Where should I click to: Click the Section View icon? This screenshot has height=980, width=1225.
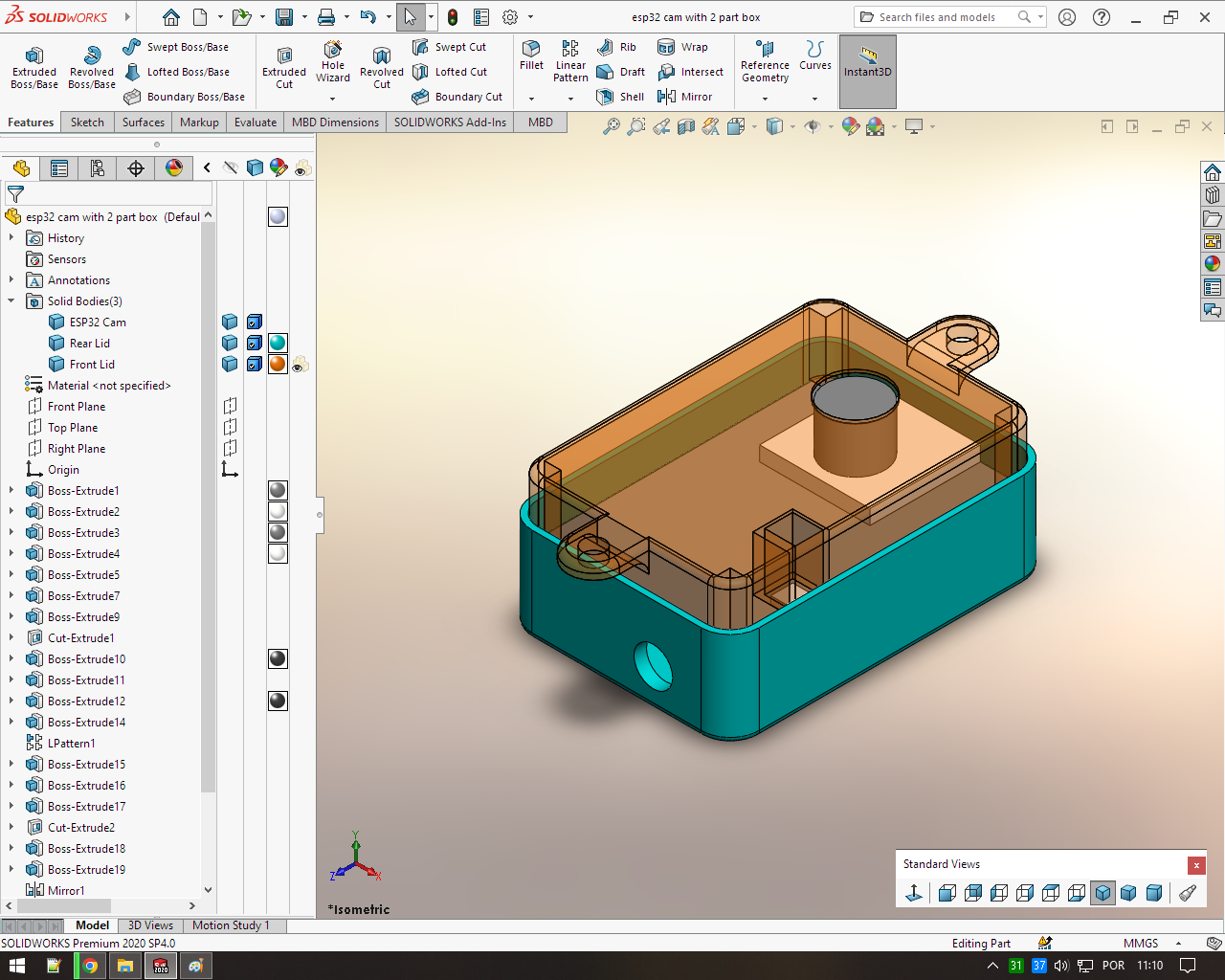[686, 126]
